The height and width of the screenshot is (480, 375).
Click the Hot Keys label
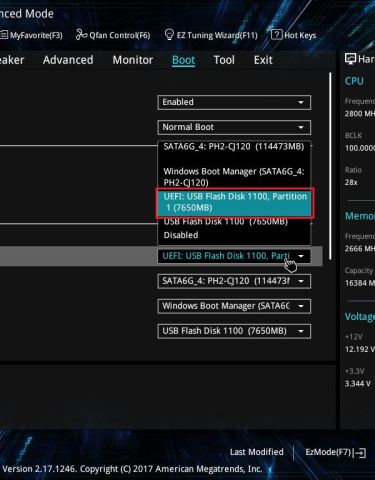(300, 35)
